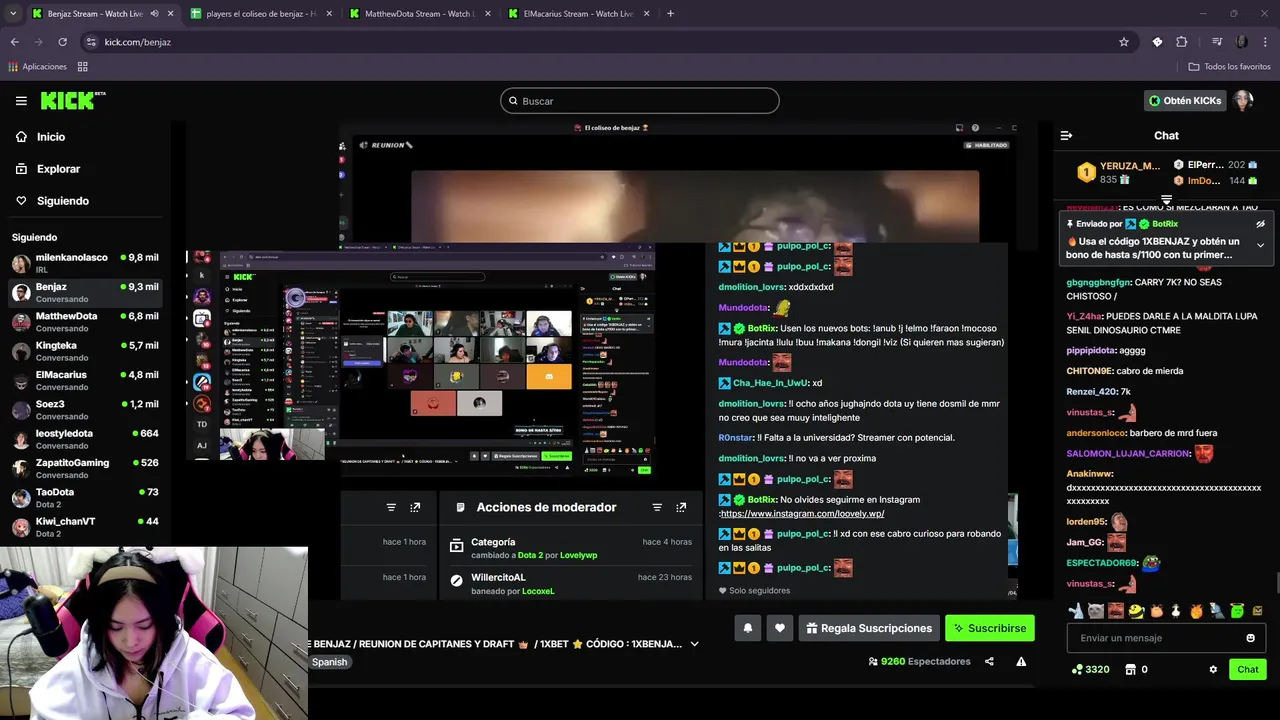
Task: Click the instagram.com/loovely.wp link in stream
Action: 802,513
